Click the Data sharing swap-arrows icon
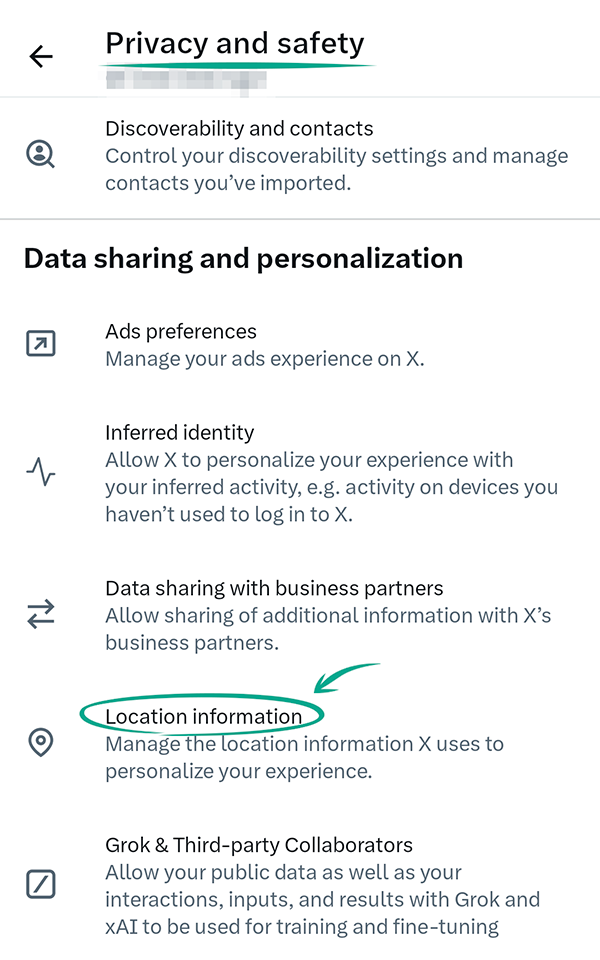 coord(41,615)
